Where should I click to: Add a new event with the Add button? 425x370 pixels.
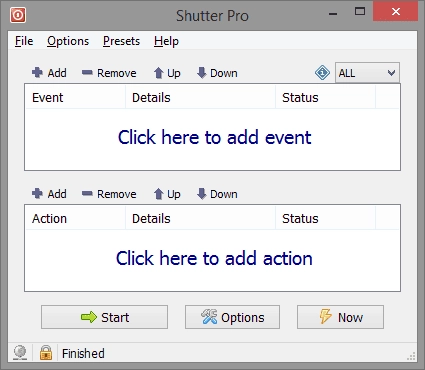click(x=49, y=73)
